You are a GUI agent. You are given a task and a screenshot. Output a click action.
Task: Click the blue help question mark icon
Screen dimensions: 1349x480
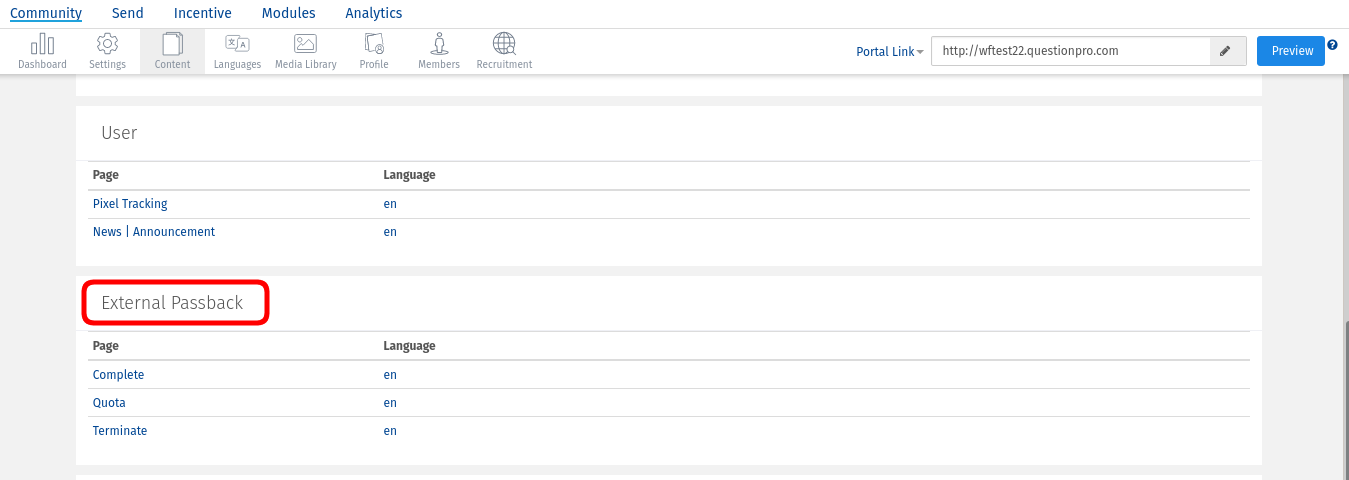[x=1332, y=45]
